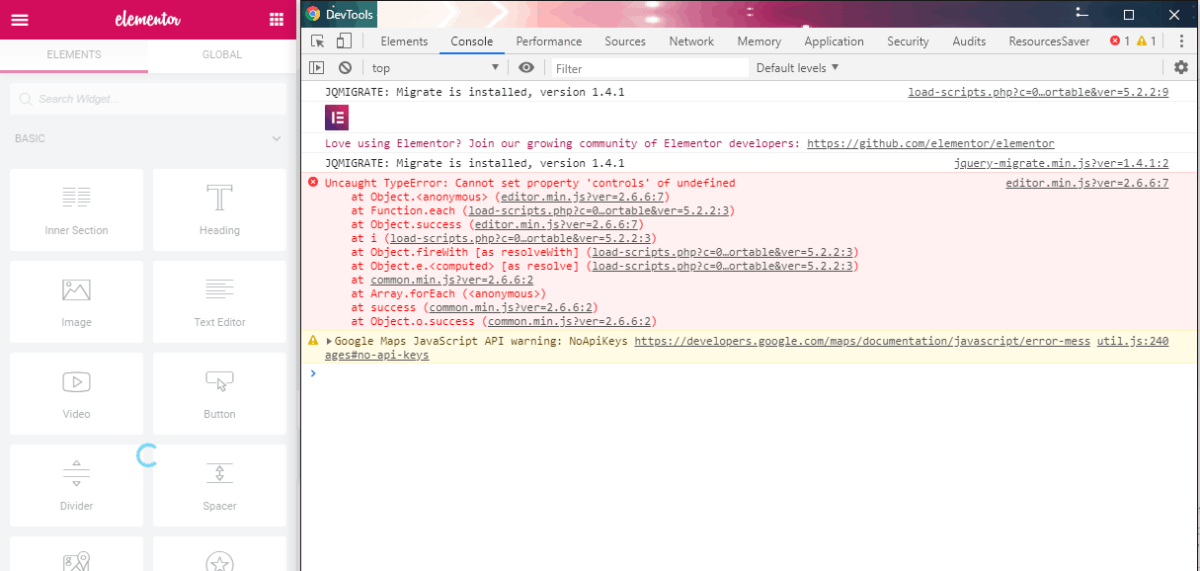The image size is (1200, 571).
Task: Select the Inner Section widget
Action: (76, 210)
